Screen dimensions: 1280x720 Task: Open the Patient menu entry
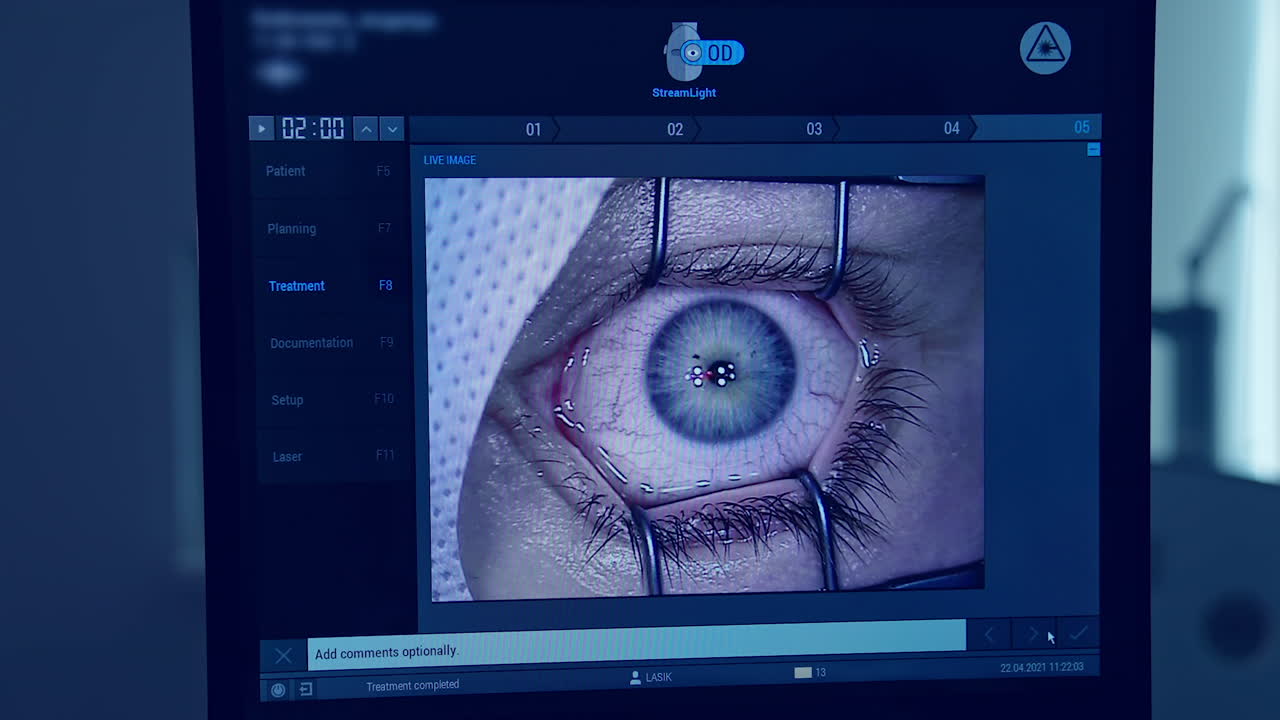pyautogui.click(x=285, y=171)
